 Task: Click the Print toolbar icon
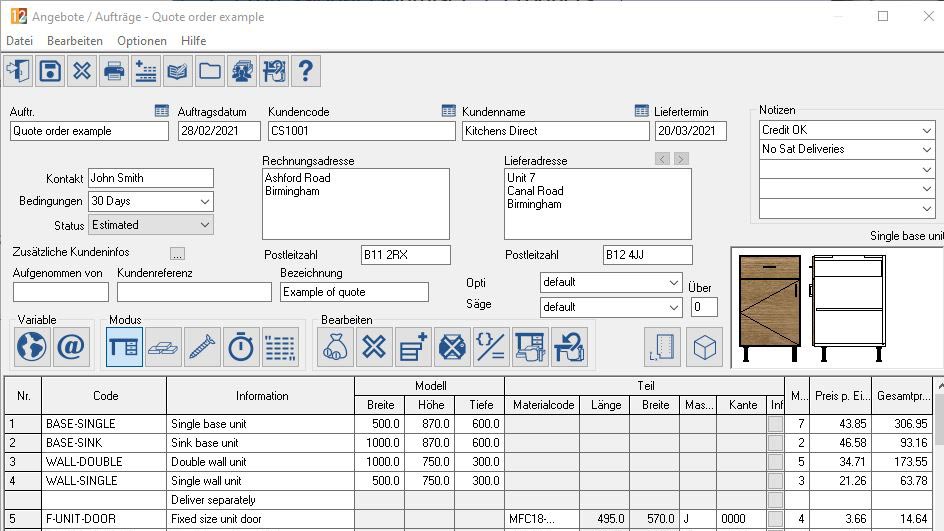114,71
